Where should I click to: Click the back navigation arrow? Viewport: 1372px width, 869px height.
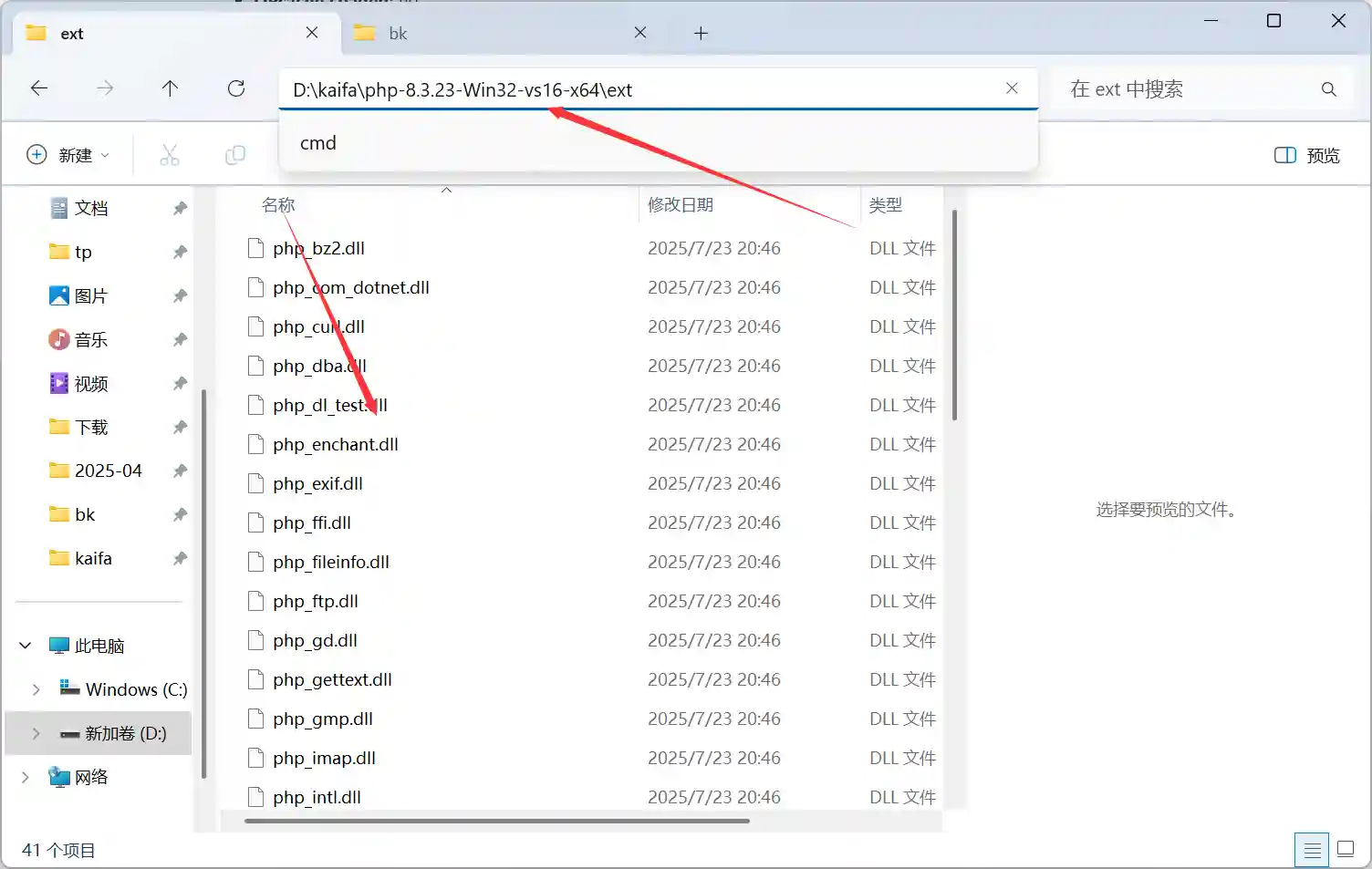pyautogui.click(x=38, y=88)
